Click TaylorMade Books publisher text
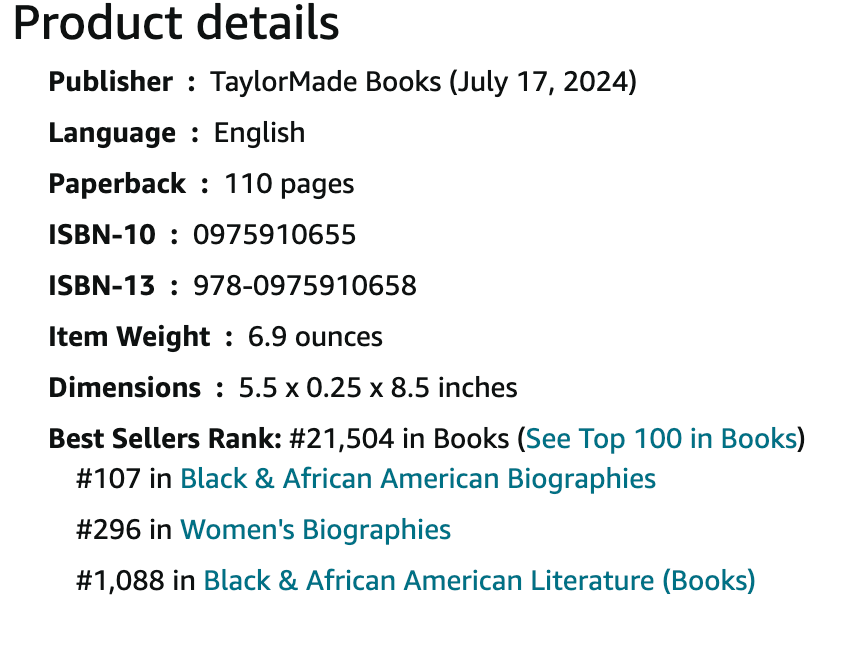This screenshot has height=648, width=854. (326, 82)
